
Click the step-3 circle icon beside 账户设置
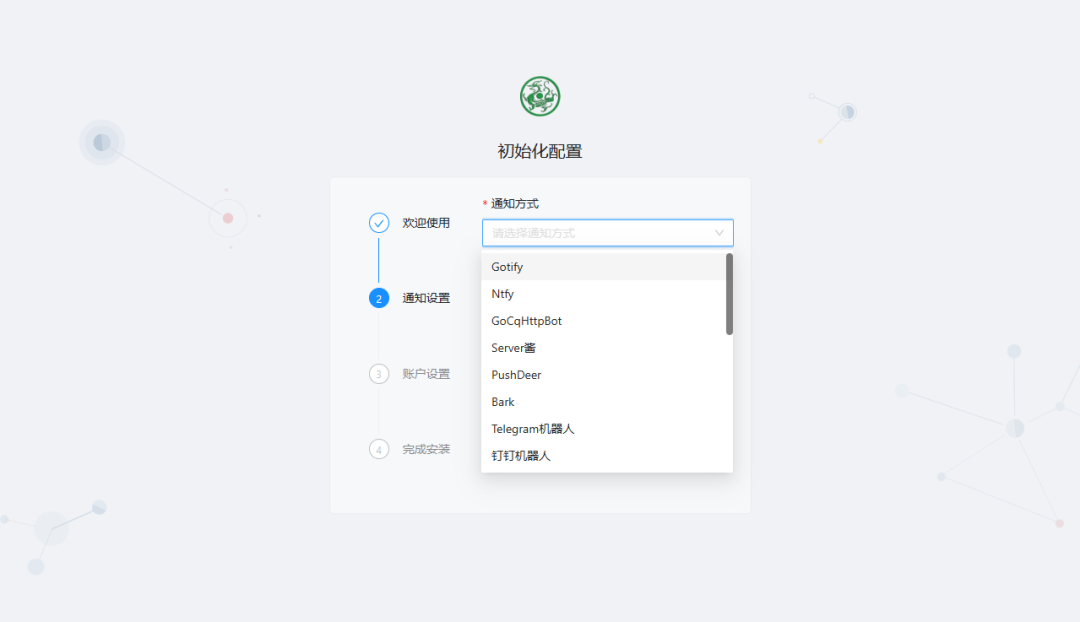click(x=378, y=373)
